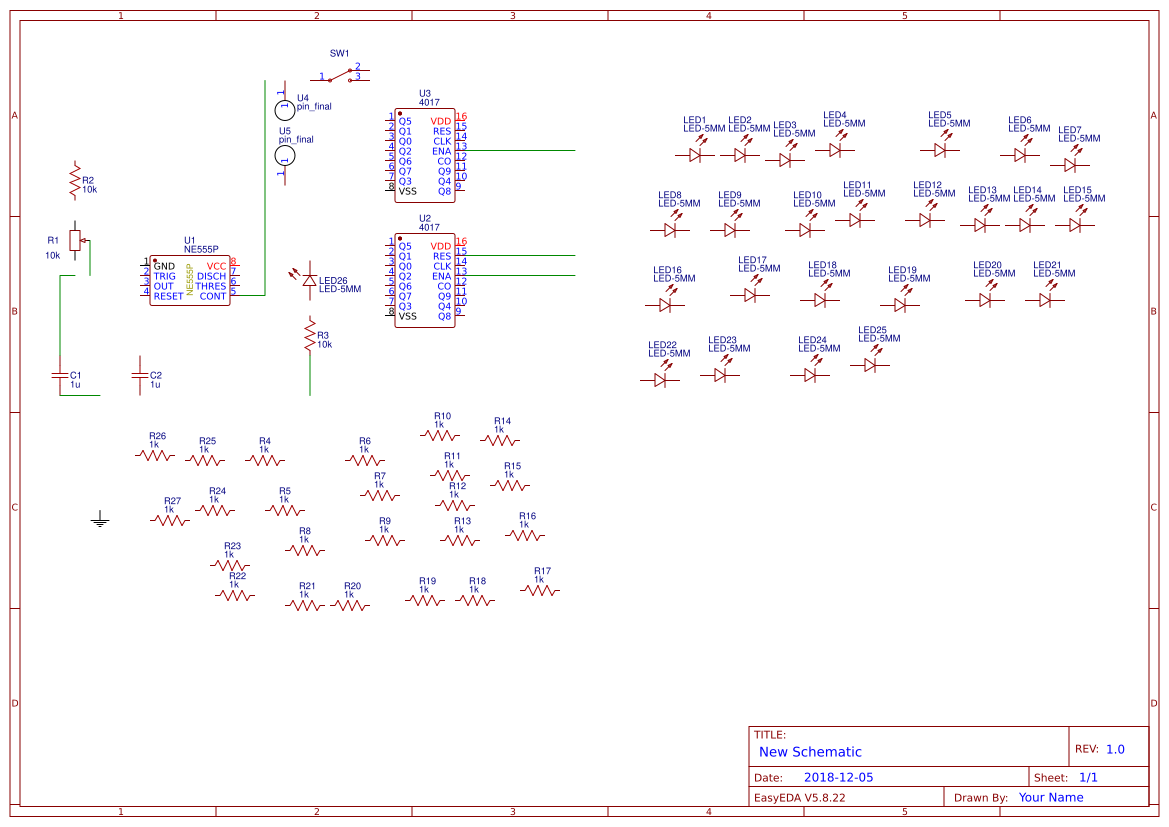Click the ground symbol
The image size is (1169, 827).
pos(100,521)
